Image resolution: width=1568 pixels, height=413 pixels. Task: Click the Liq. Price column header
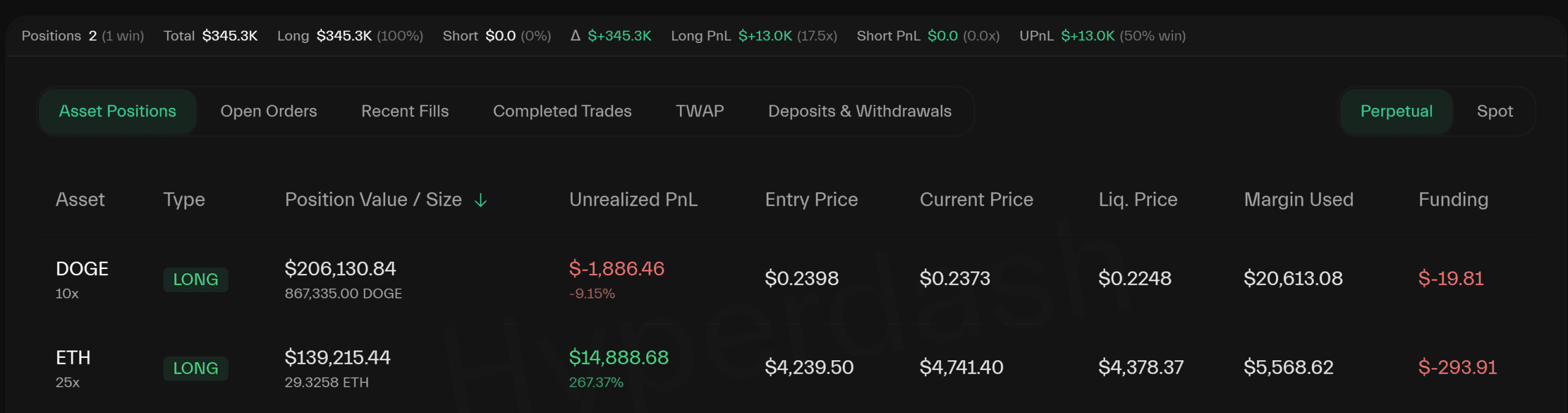(x=1137, y=200)
